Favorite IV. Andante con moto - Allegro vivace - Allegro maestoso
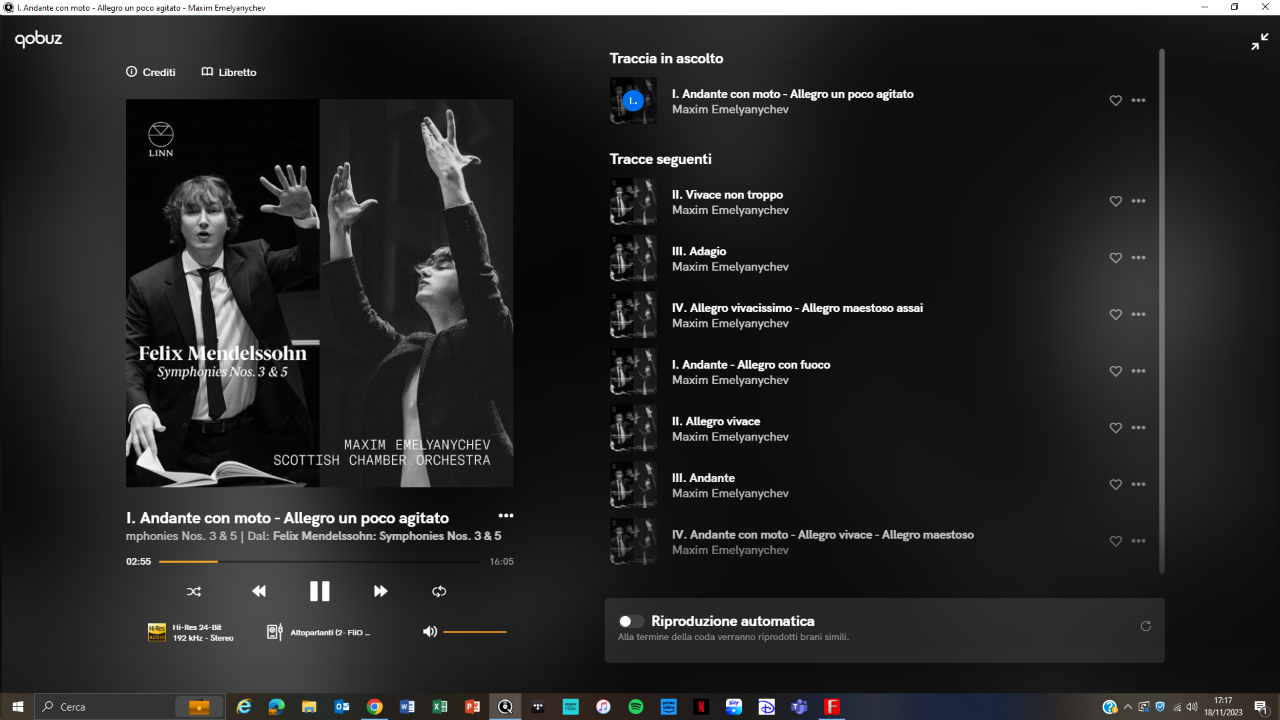Viewport: 1280px width, 720px height. (1116, 542)
